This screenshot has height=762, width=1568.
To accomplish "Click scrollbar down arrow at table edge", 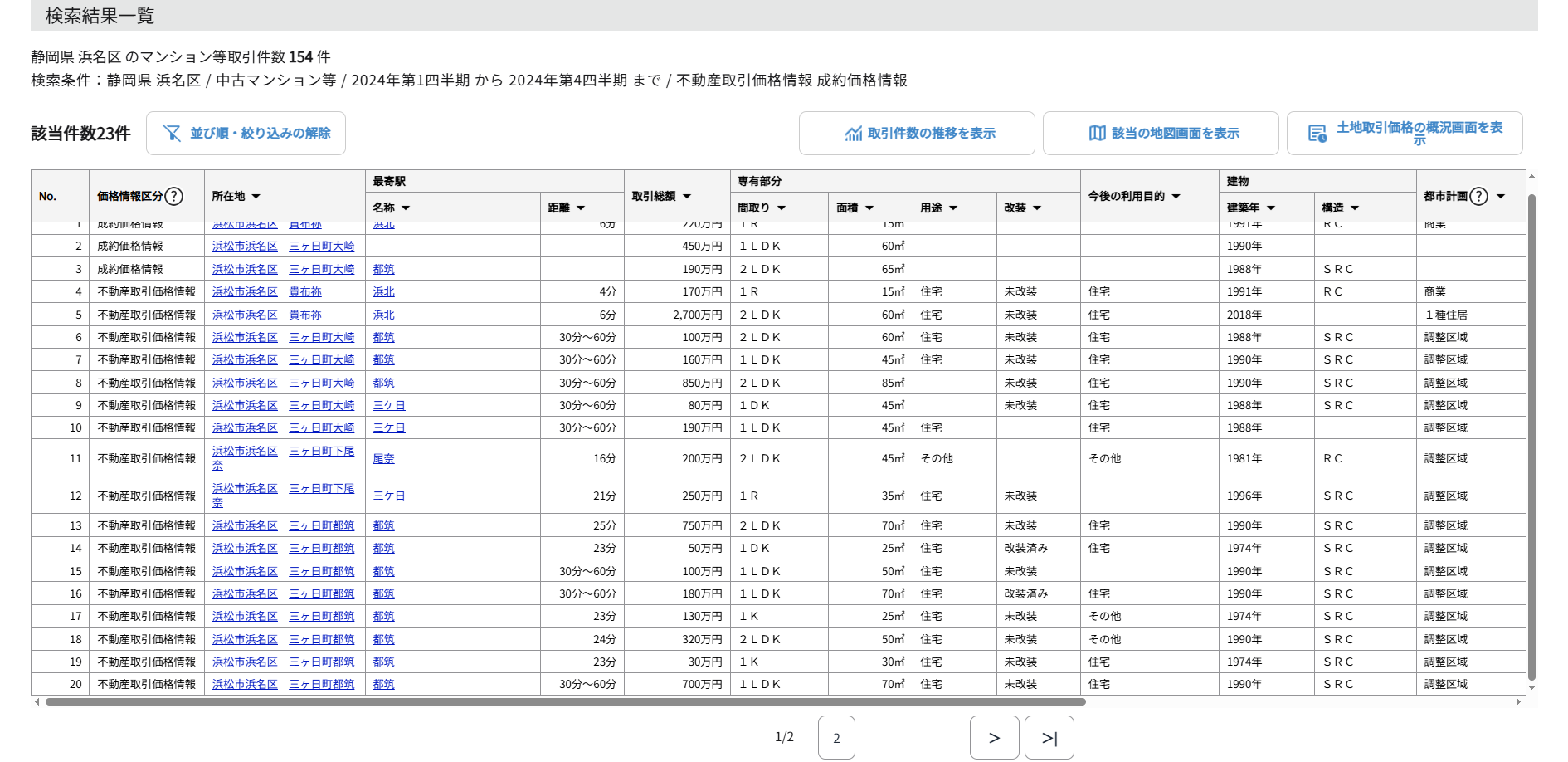I will (1531, 688).
